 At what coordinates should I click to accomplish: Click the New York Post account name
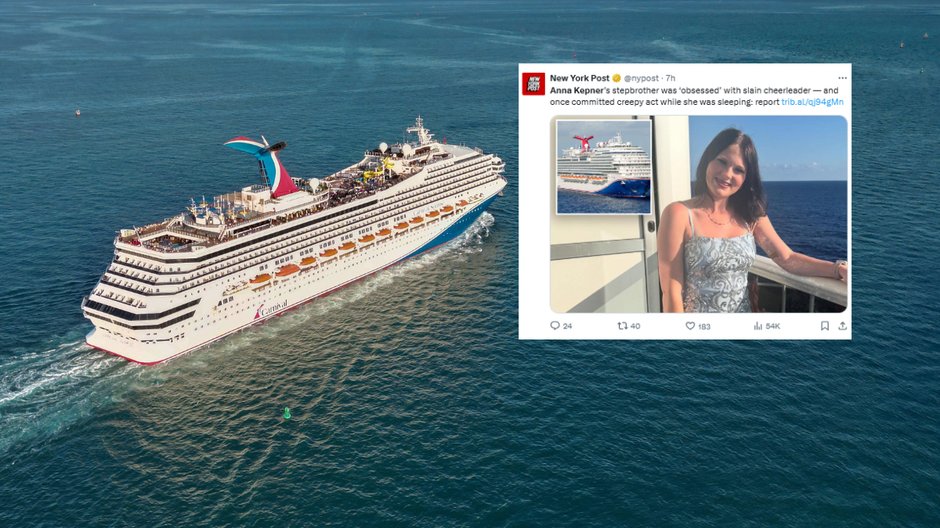coord(579,78)
